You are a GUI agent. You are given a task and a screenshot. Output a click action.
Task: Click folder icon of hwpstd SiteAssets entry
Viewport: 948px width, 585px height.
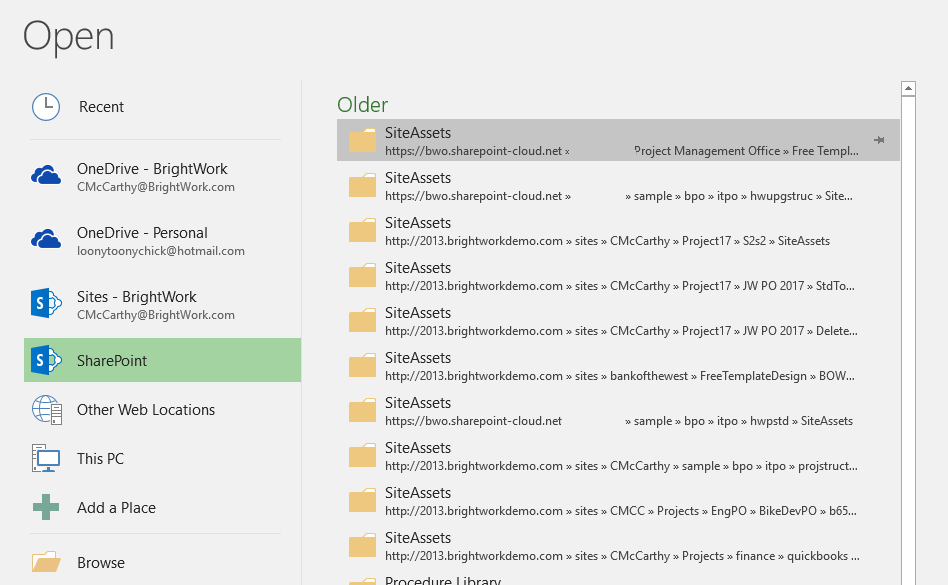(362, 410)
